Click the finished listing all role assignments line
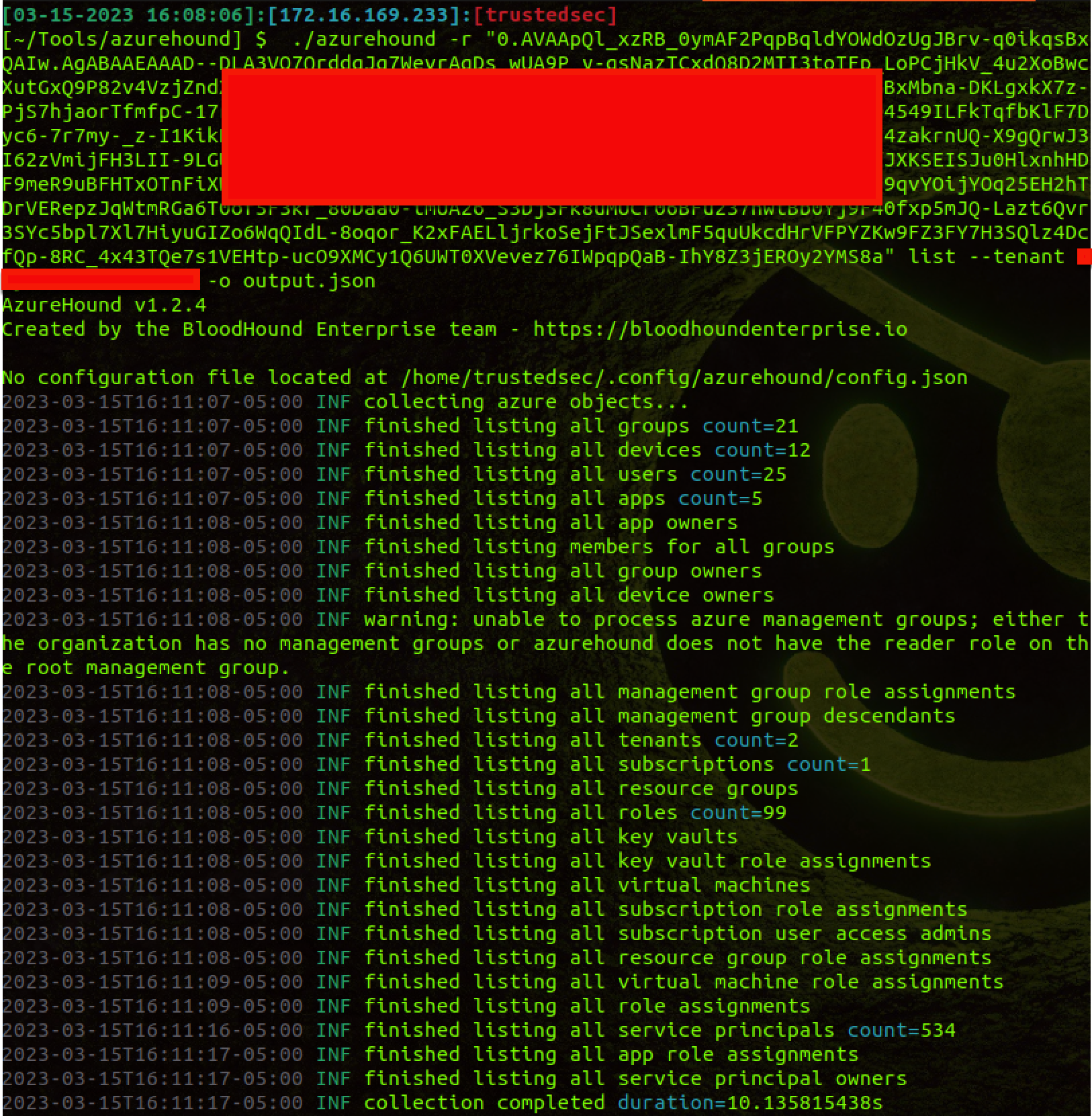 click(587, 1006)
